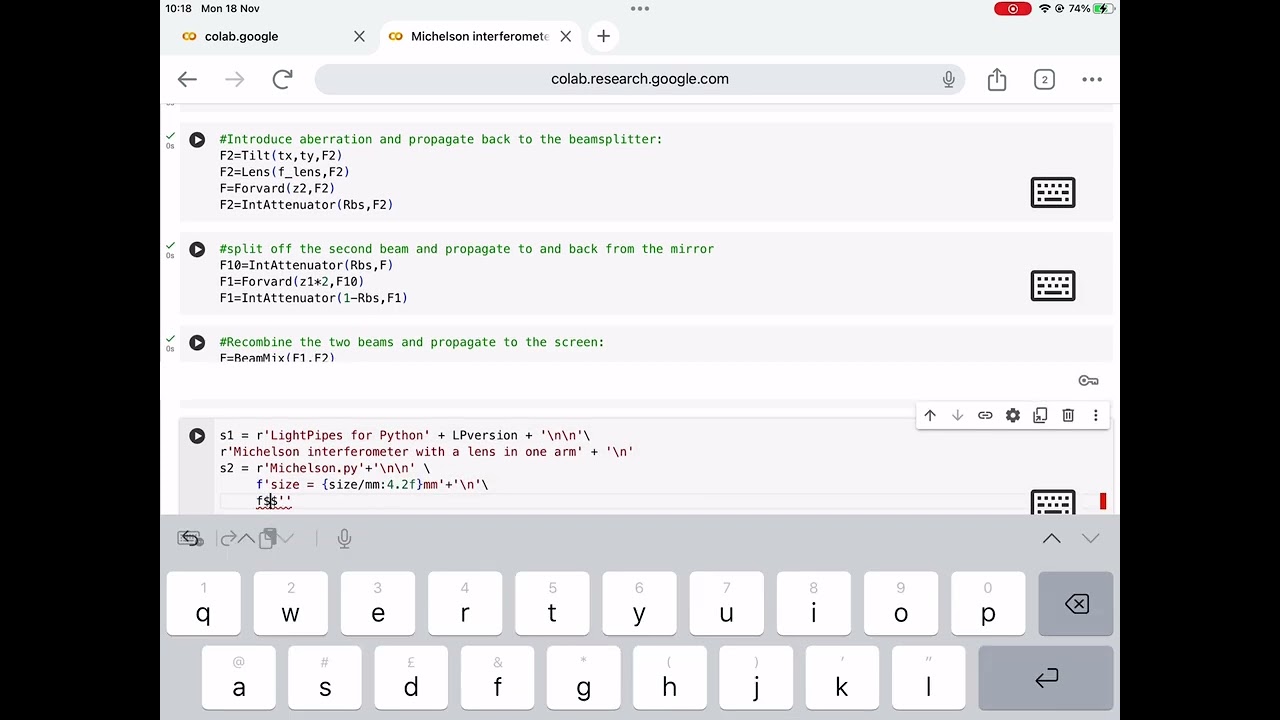Close the Michelson interferometer tab
Image resolution: width=1280 pixels, height=720 pixels.
coord(566,36)
